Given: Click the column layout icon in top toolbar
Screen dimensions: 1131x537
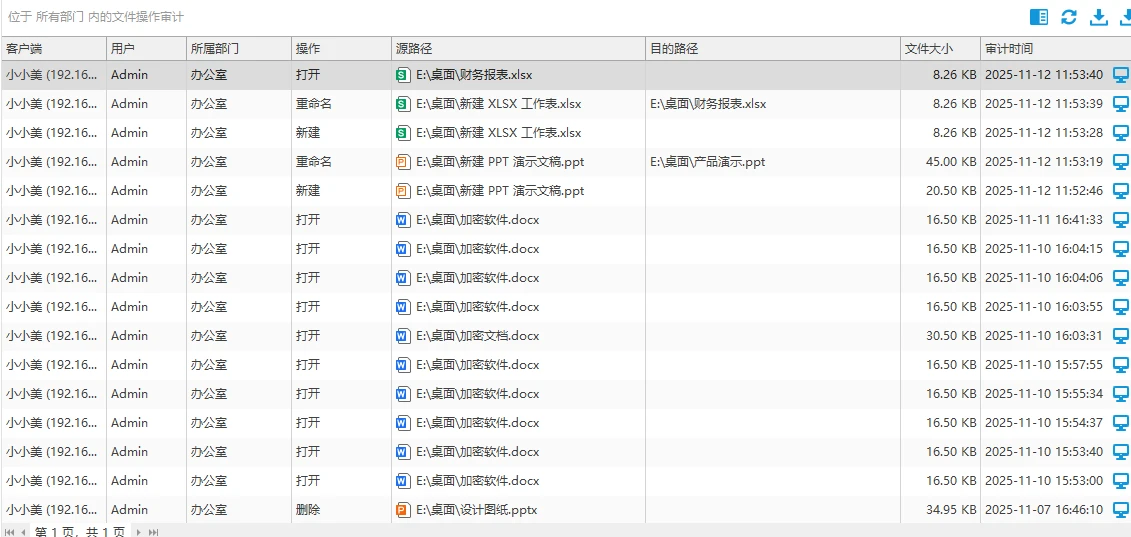Looking at the screenshot, I should [x=1039, y=17].
